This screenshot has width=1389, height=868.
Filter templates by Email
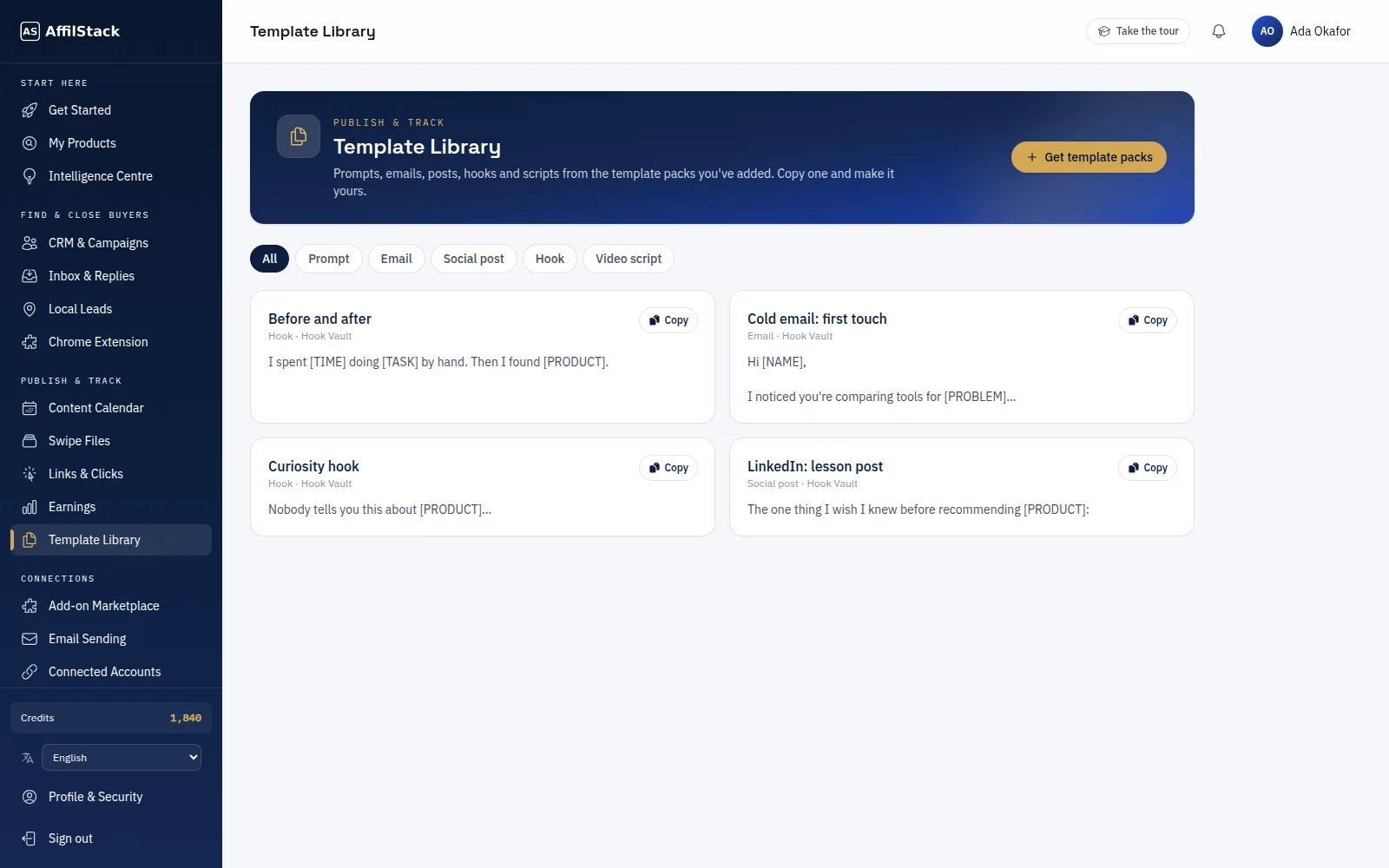[397, 259]
